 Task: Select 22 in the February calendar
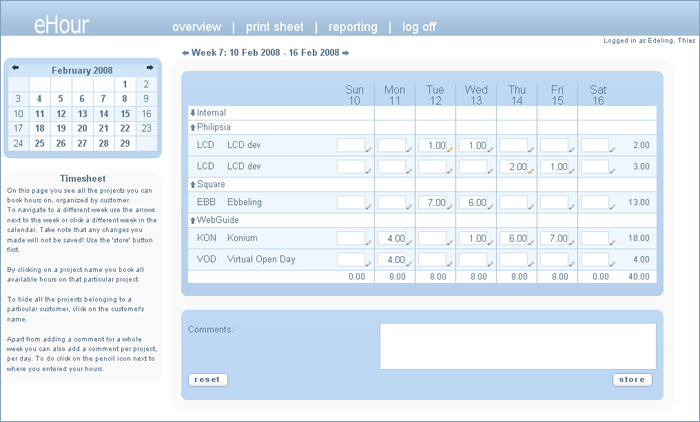click(125, 129)
